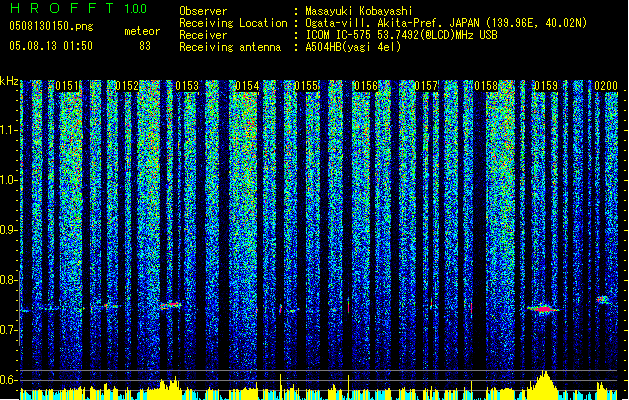
Task: Click the kHz axis unit label
Action: (9, 82)
